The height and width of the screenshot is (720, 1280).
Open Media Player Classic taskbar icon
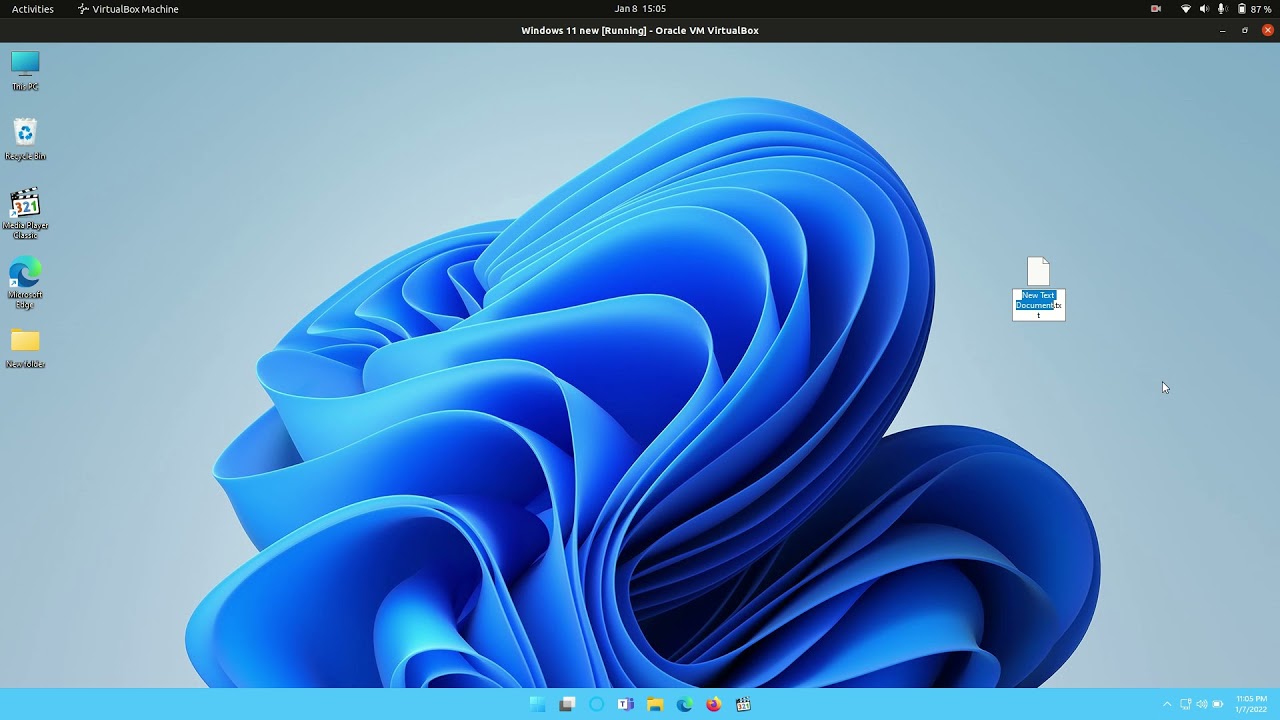click(x=743, y=704)
